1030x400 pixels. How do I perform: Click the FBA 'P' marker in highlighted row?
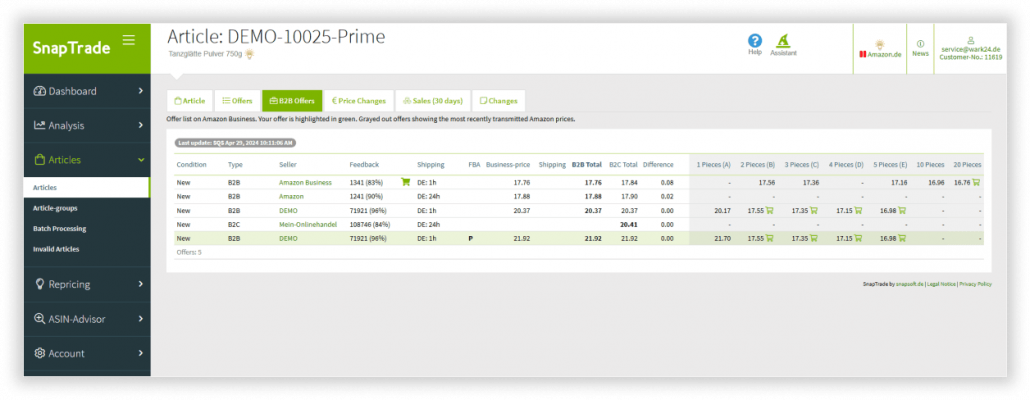point(470,238)
